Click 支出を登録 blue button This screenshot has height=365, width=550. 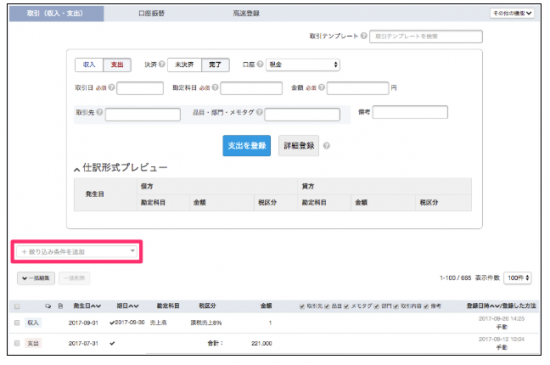247,146
